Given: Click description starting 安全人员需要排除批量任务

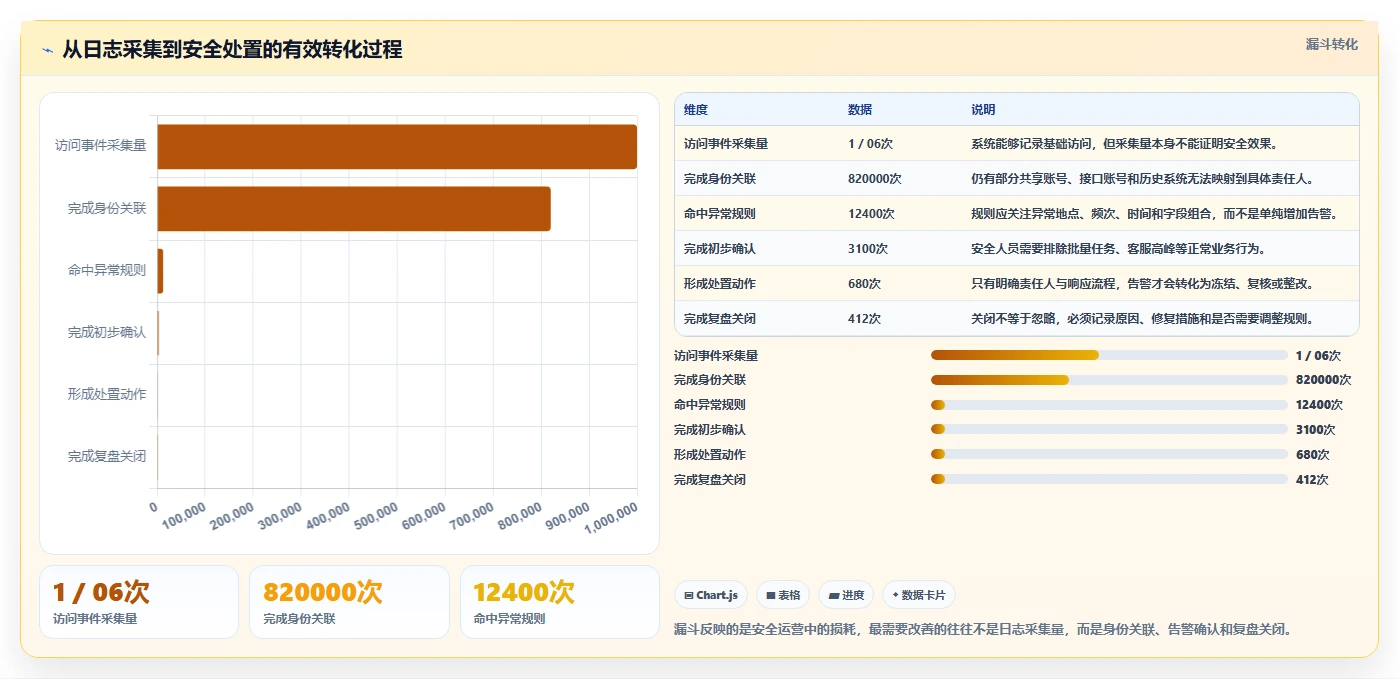Looking at the screenshot, I should (x=1120, y=249).
